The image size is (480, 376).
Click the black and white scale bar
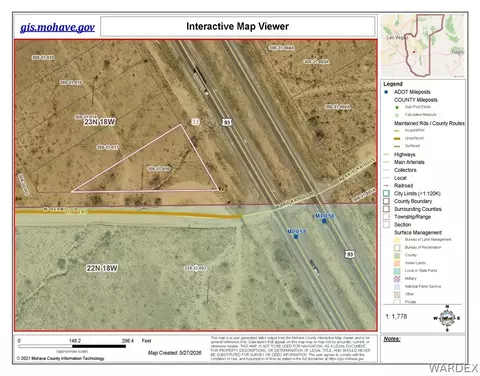[x=72, y=347]
